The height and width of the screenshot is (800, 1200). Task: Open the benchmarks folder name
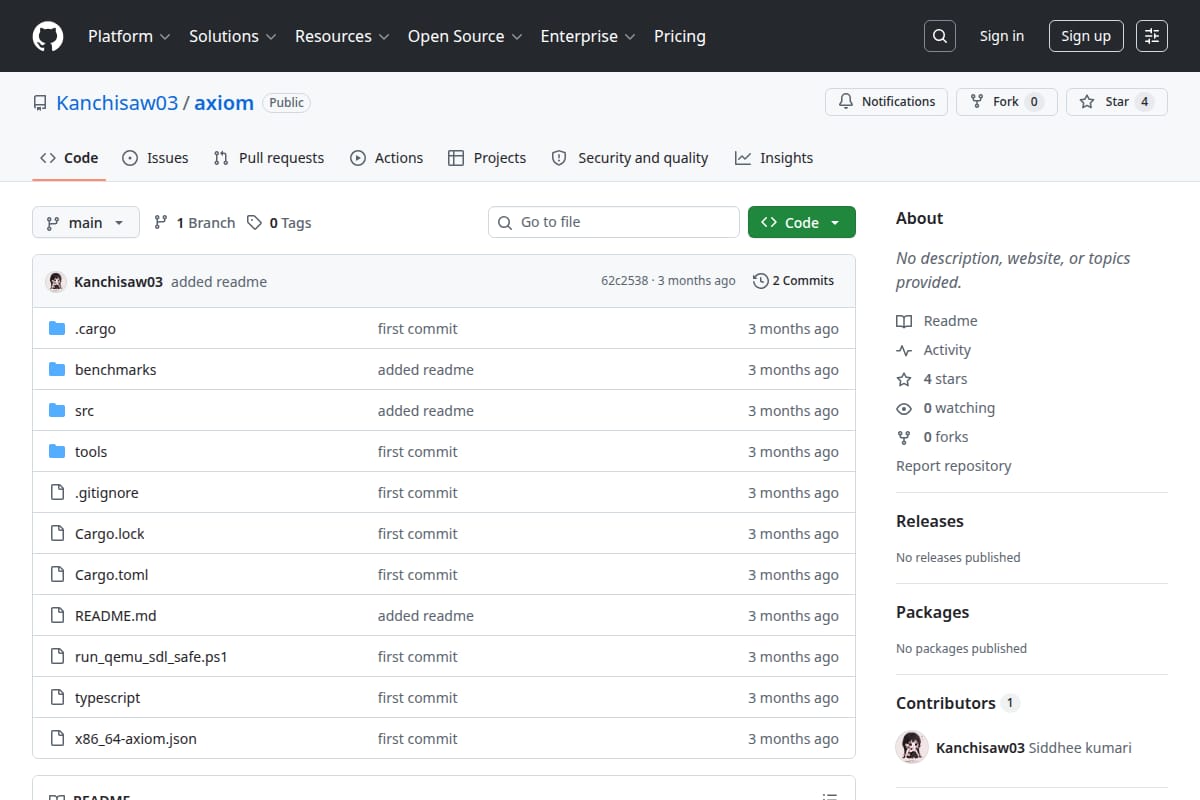pyautogui.click(x=116, y=370)
